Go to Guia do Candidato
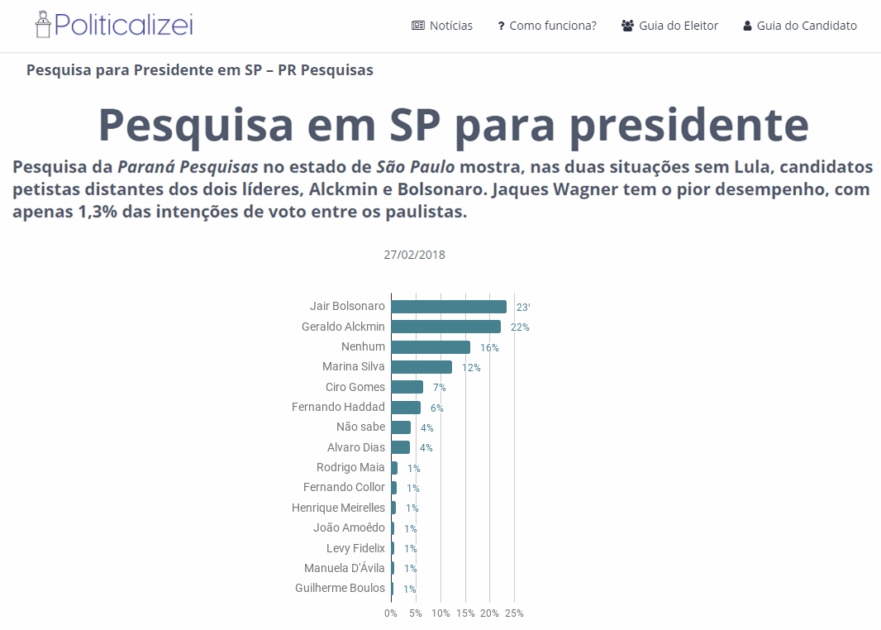Viewport: 881px width, 630px height. [x=806, y=26]
